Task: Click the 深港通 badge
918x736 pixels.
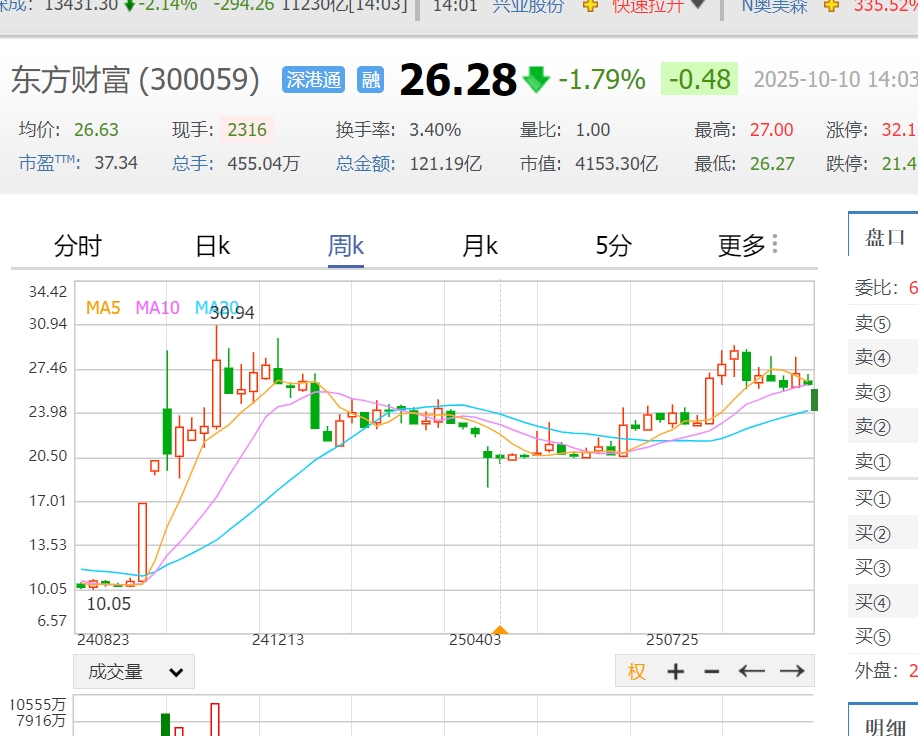Action: coord(313,80)
